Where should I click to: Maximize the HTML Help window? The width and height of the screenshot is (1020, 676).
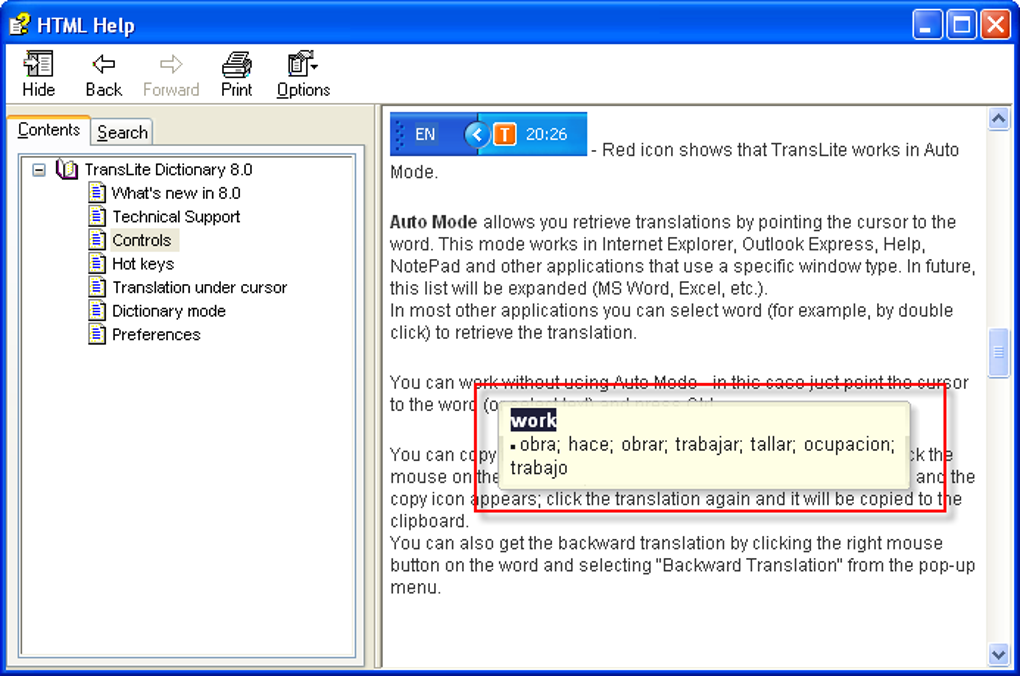[961, 25]
